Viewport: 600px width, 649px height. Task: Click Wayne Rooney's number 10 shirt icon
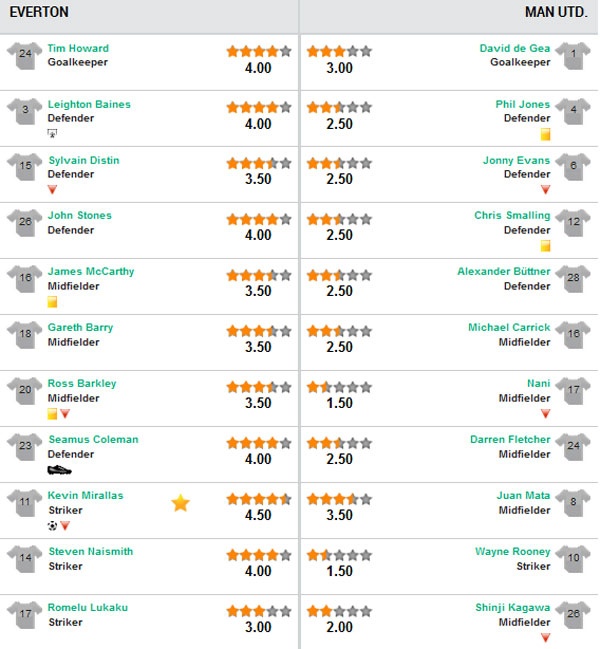[x=573, y=559]
